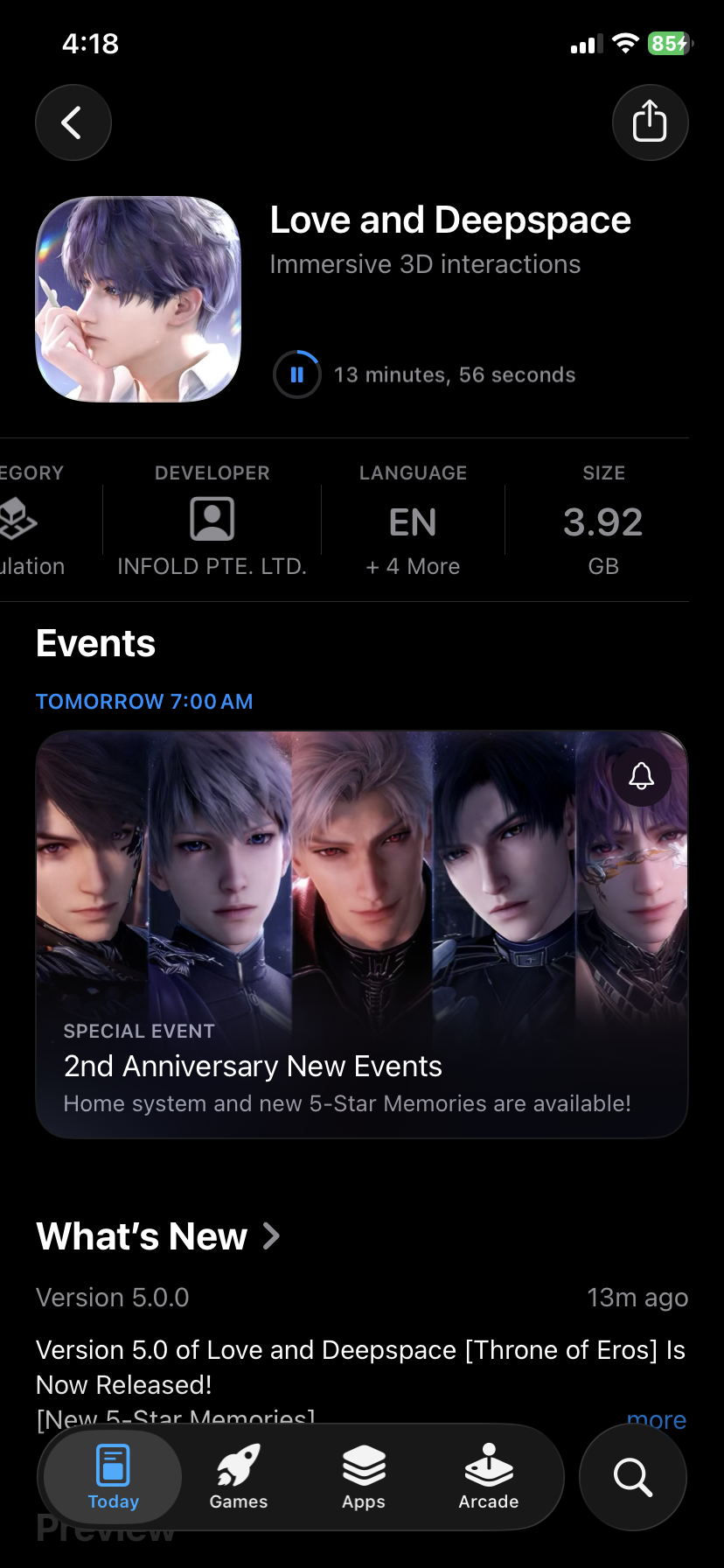Screen dimensions: 724x1568
Task: Switch to the Today tab
Action: (114, 1477)
